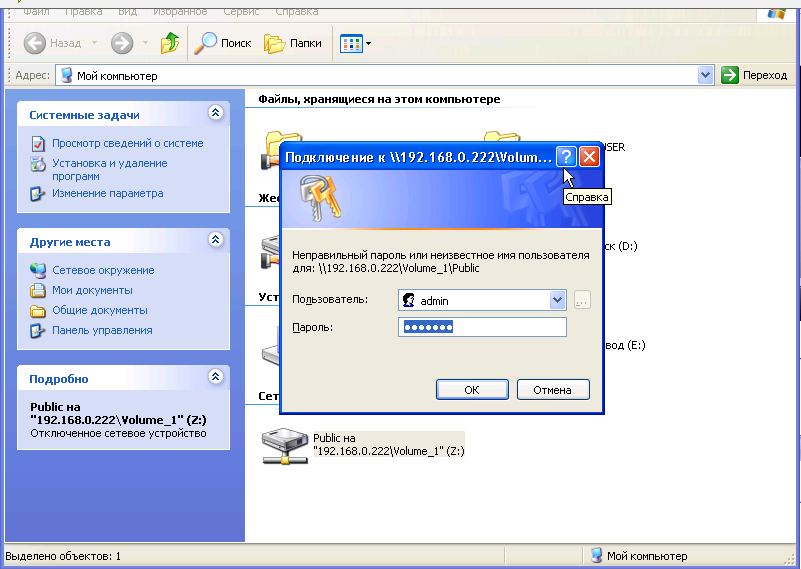Select the Public network drive Z: icon
Viewport: 801px width, 569px height.
pos(285,446)
